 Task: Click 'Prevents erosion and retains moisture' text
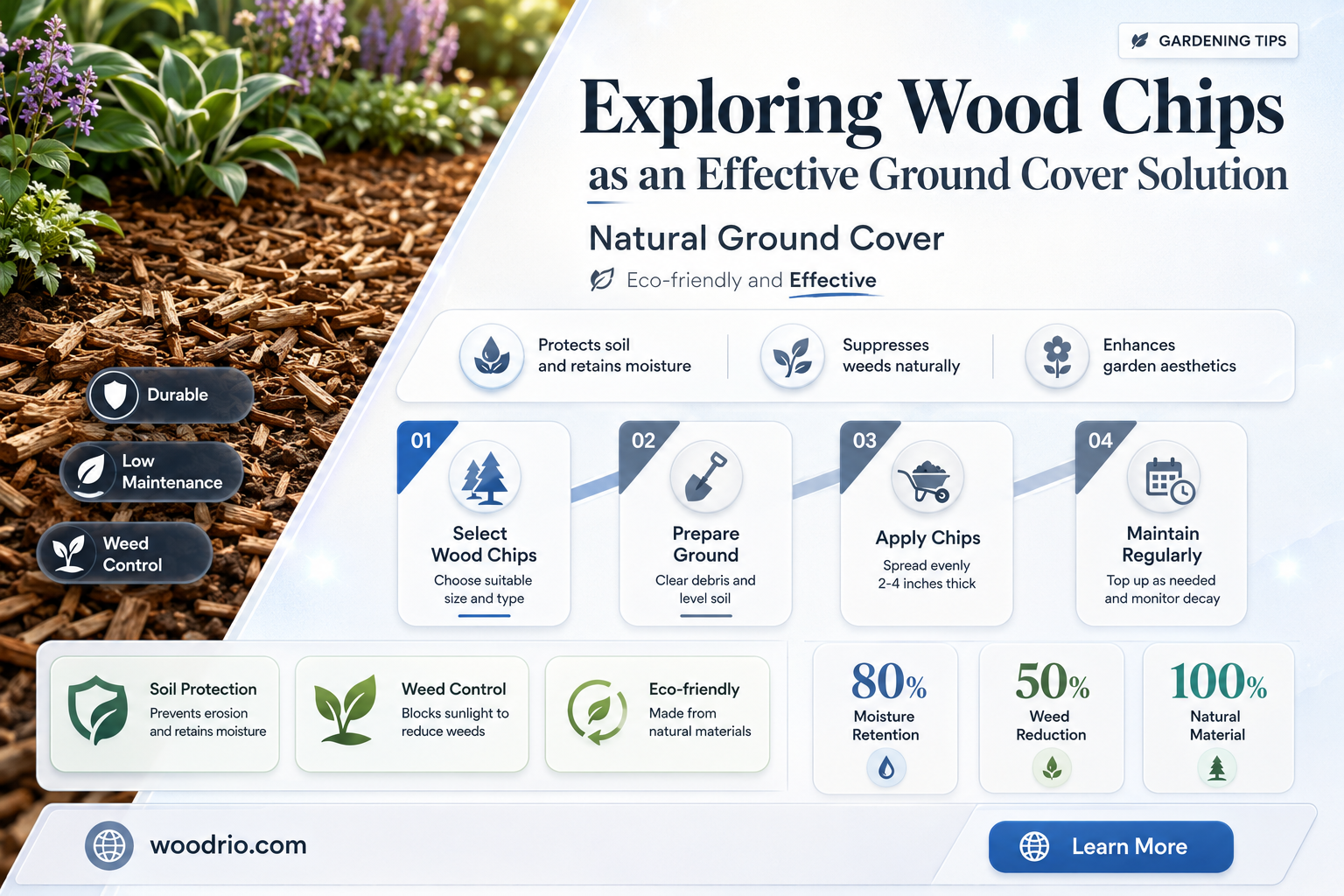[207, 722]
